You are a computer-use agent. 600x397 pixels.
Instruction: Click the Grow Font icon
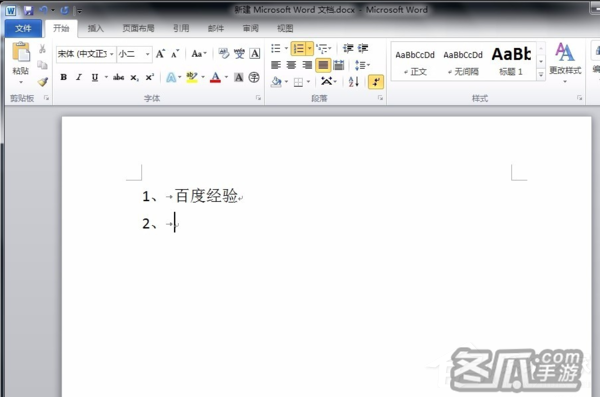tap(160, 54)
